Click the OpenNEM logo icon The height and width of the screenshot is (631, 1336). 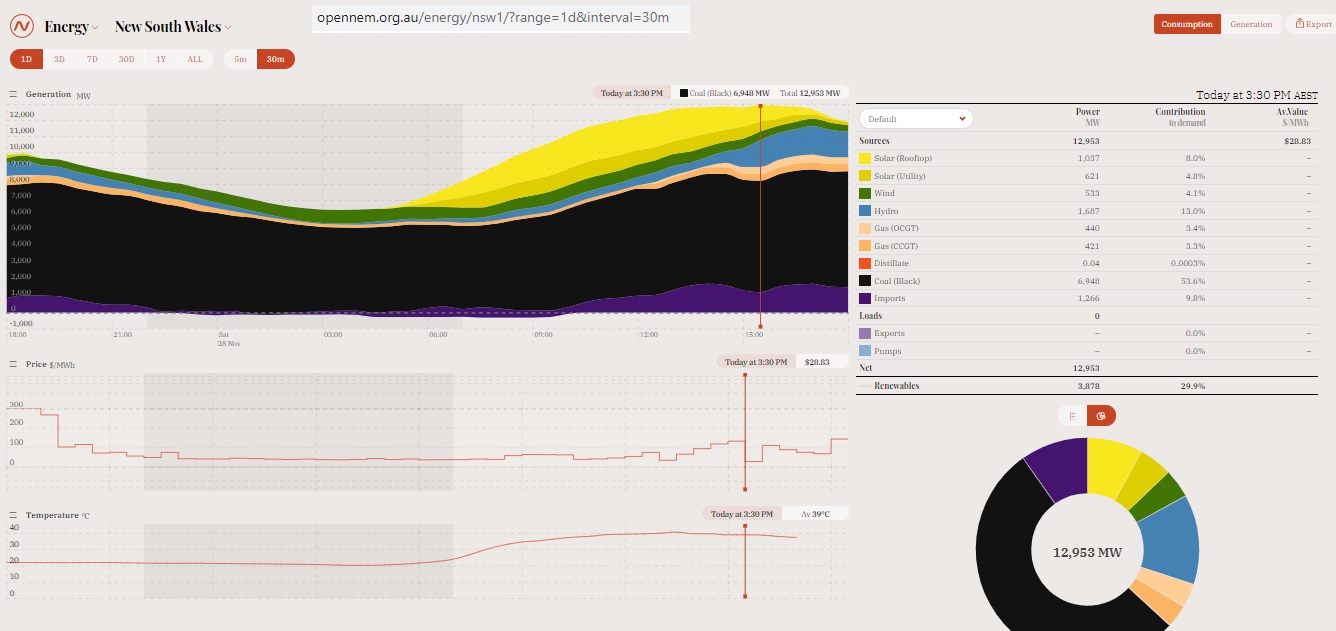coord(23,26)
